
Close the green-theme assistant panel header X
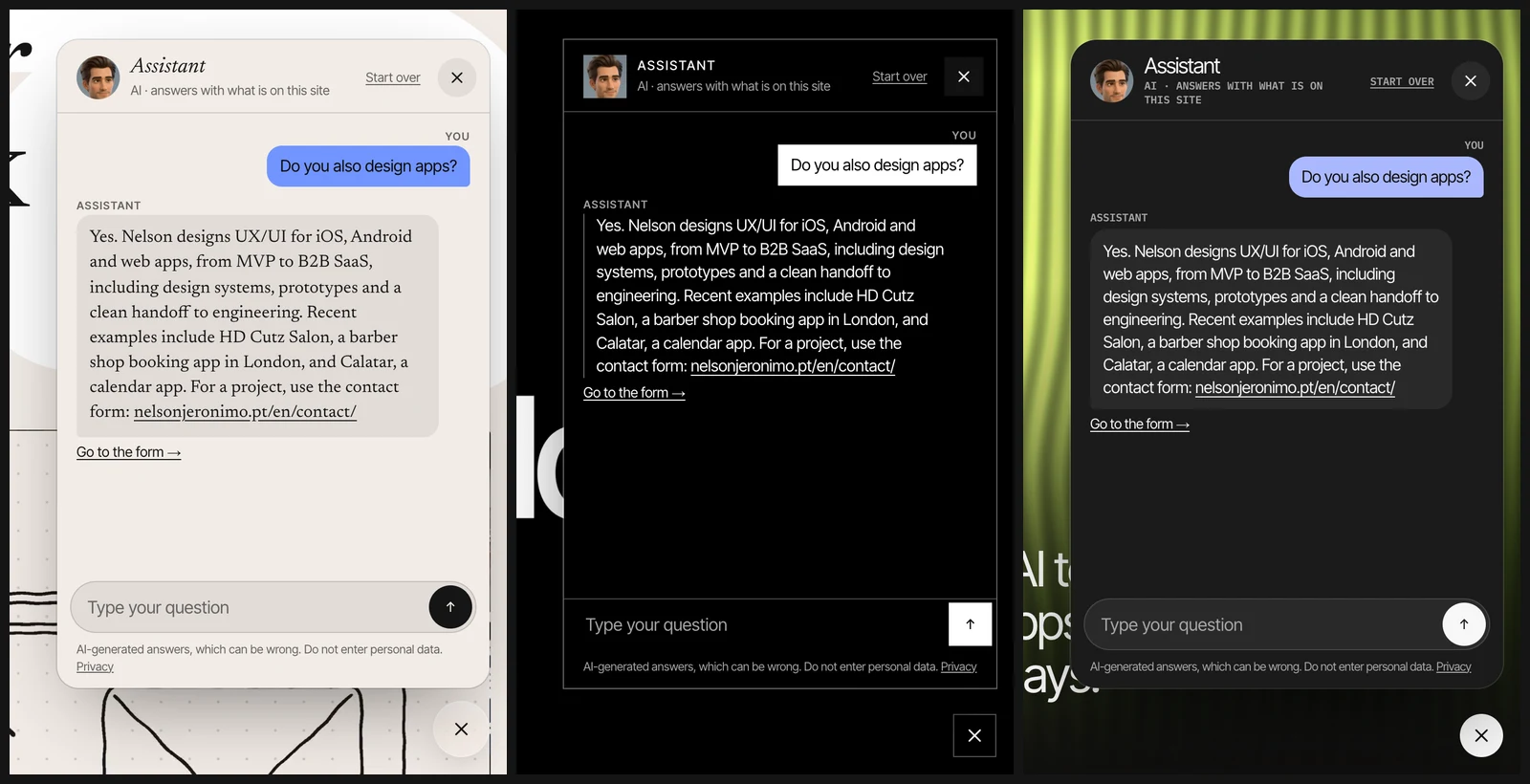tap(1471, 81)
